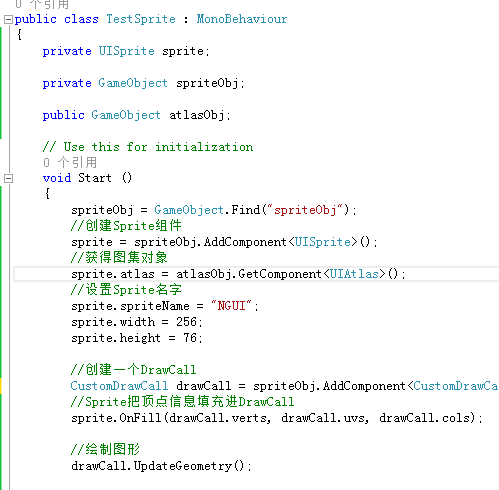Collapse the Start method outline

coord(8,179)
